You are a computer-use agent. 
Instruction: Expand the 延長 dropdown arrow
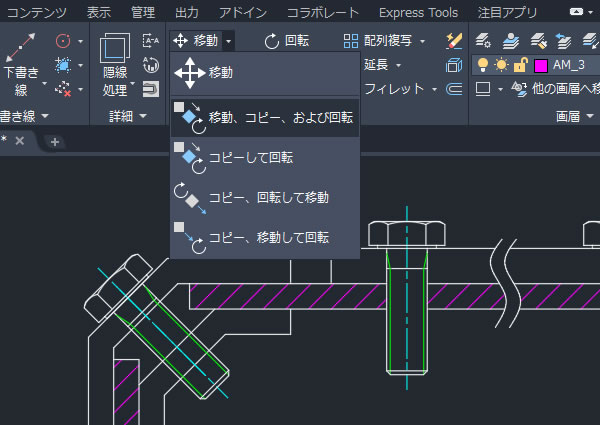[x=398, y=65]
